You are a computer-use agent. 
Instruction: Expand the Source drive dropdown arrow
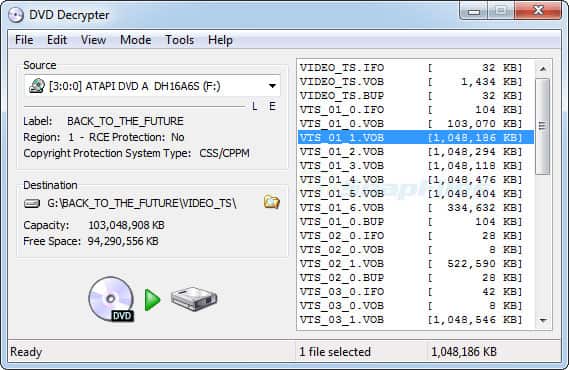tap(272, 86)
